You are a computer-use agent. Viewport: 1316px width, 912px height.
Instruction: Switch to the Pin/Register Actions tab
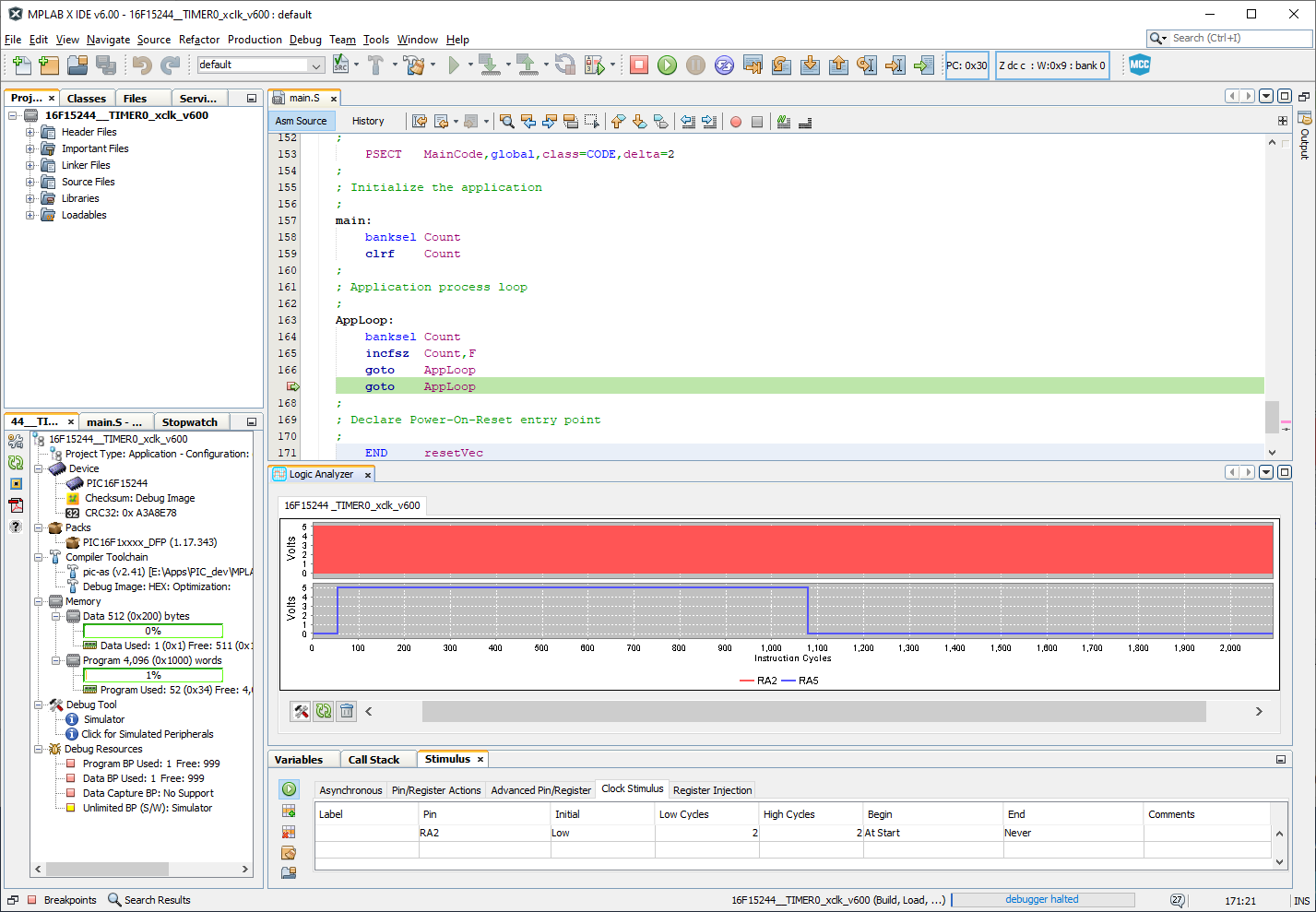pos(436,790)
